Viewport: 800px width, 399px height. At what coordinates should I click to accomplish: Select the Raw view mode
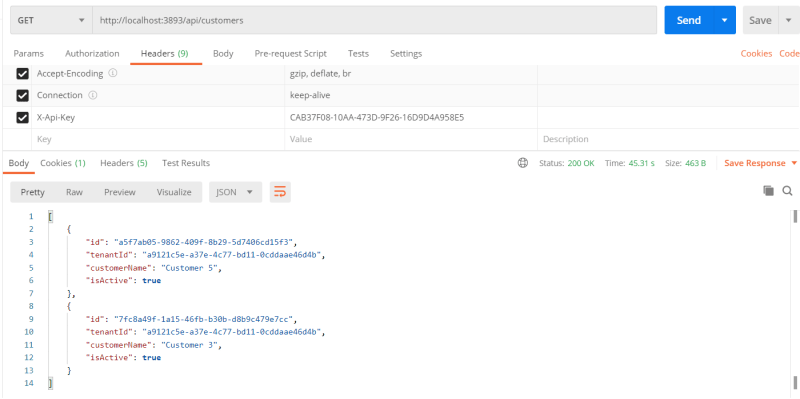click(x=74, y=192)
